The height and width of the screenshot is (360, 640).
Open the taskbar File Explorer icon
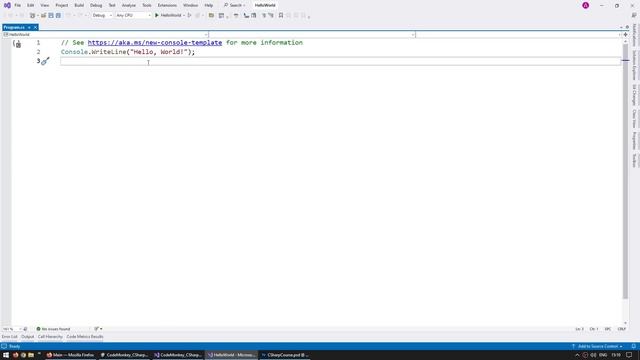click(x=31, y=355)
